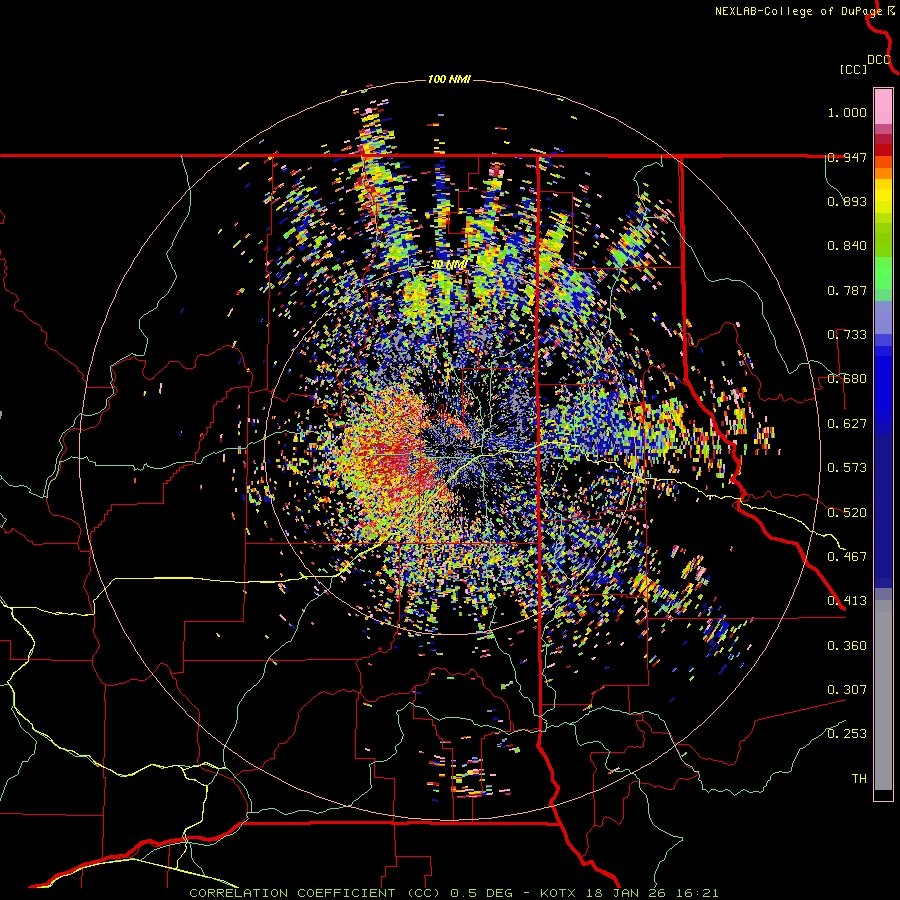Click the 0.467 scale label

[x=847, y=557]
